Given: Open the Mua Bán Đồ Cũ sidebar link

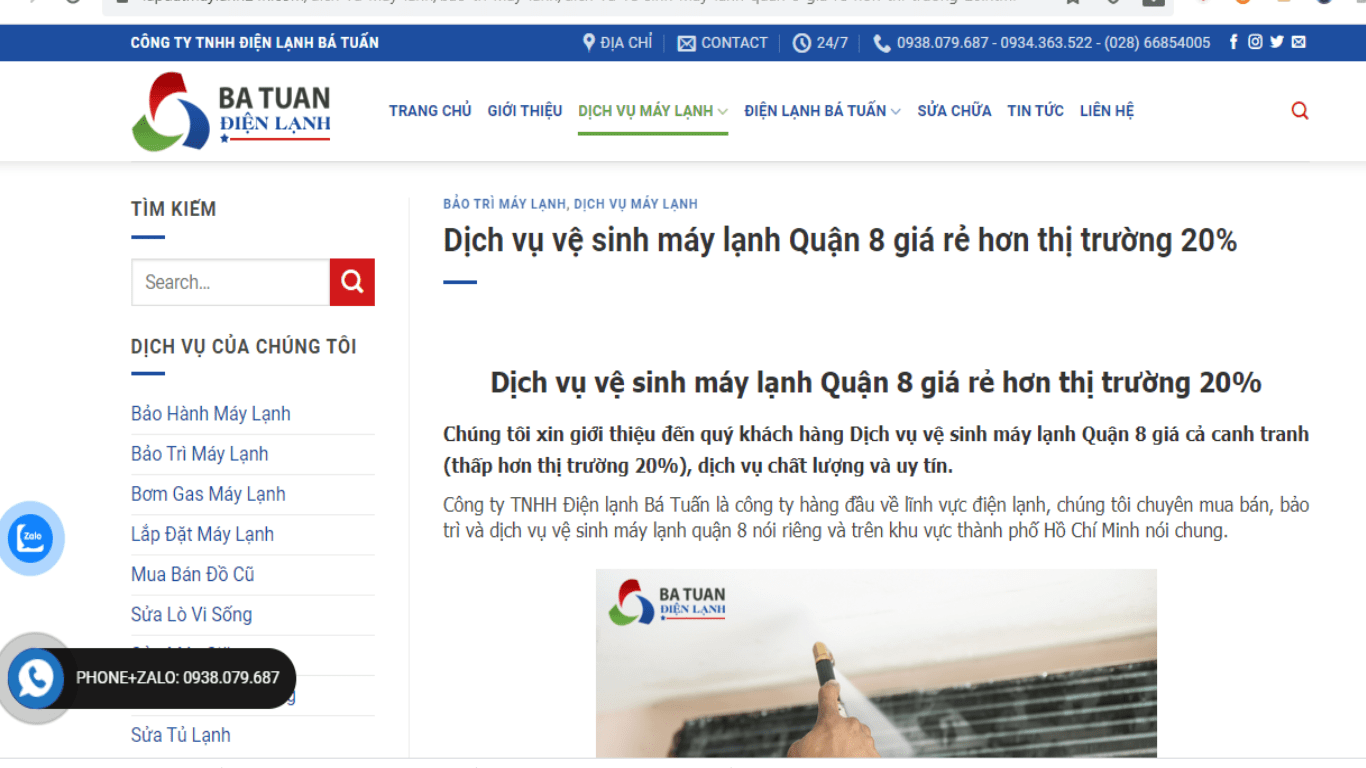Looking at the screenshot, I should pos(193,574).
